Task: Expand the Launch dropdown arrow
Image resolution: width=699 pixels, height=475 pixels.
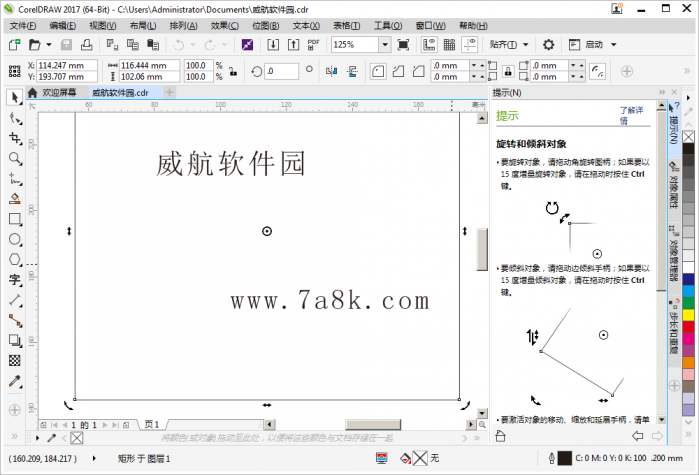Action: coord(613,45)
